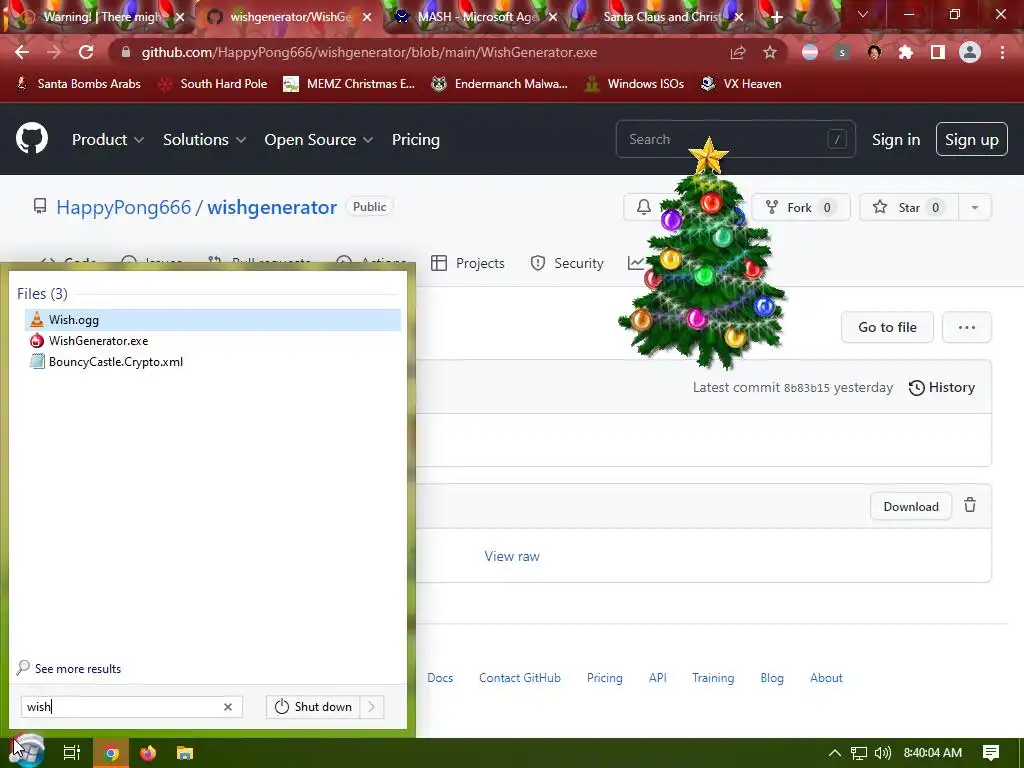1024x768 pixels.
Task: Click the volume speaker tray icon
Action: point(882,753)
